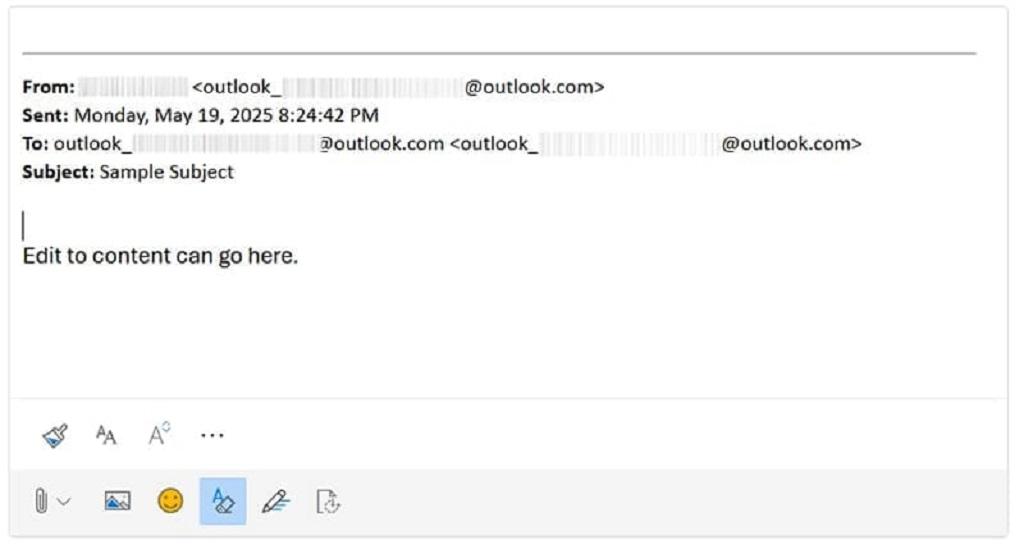The image size is (1024, 545).
Task: Click the pen signature icon
Action: 276,501
